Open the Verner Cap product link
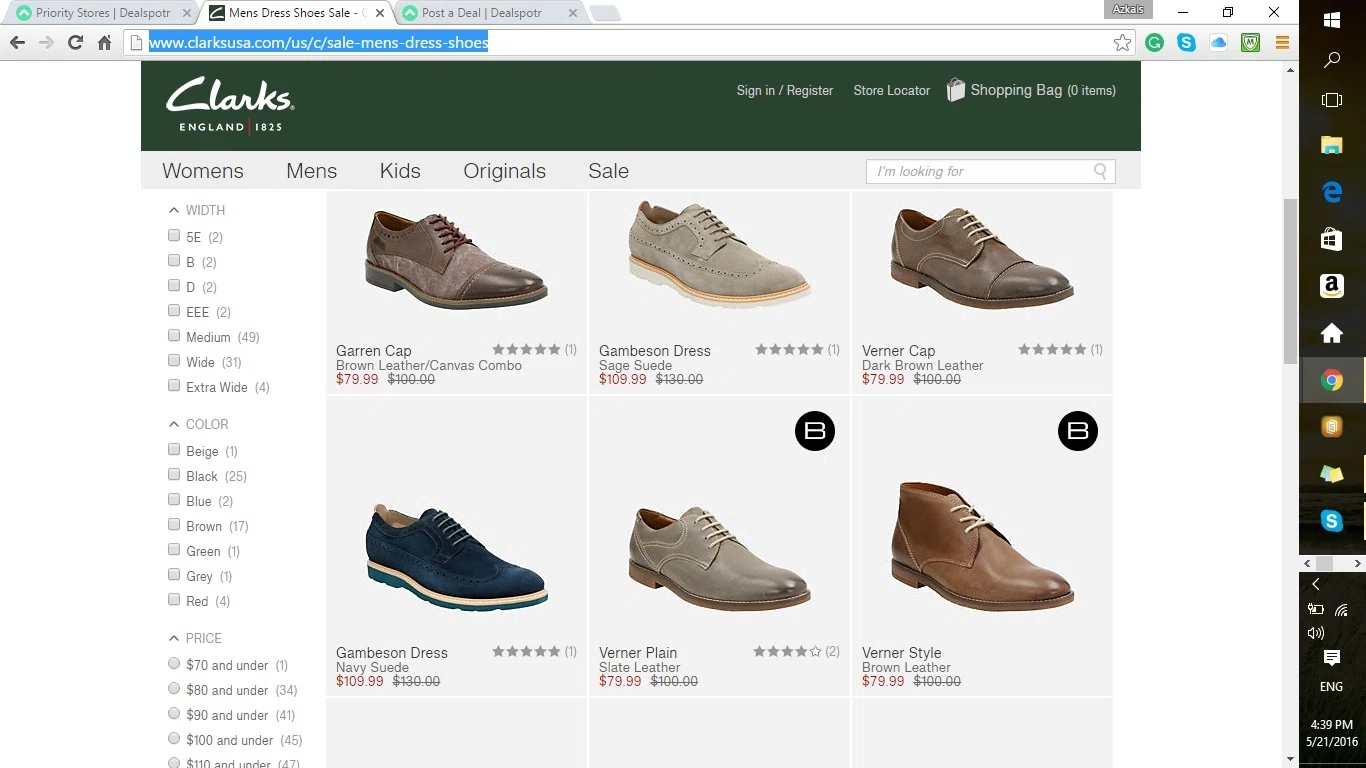Viewport: 1366px width, 768px height. 899,351
